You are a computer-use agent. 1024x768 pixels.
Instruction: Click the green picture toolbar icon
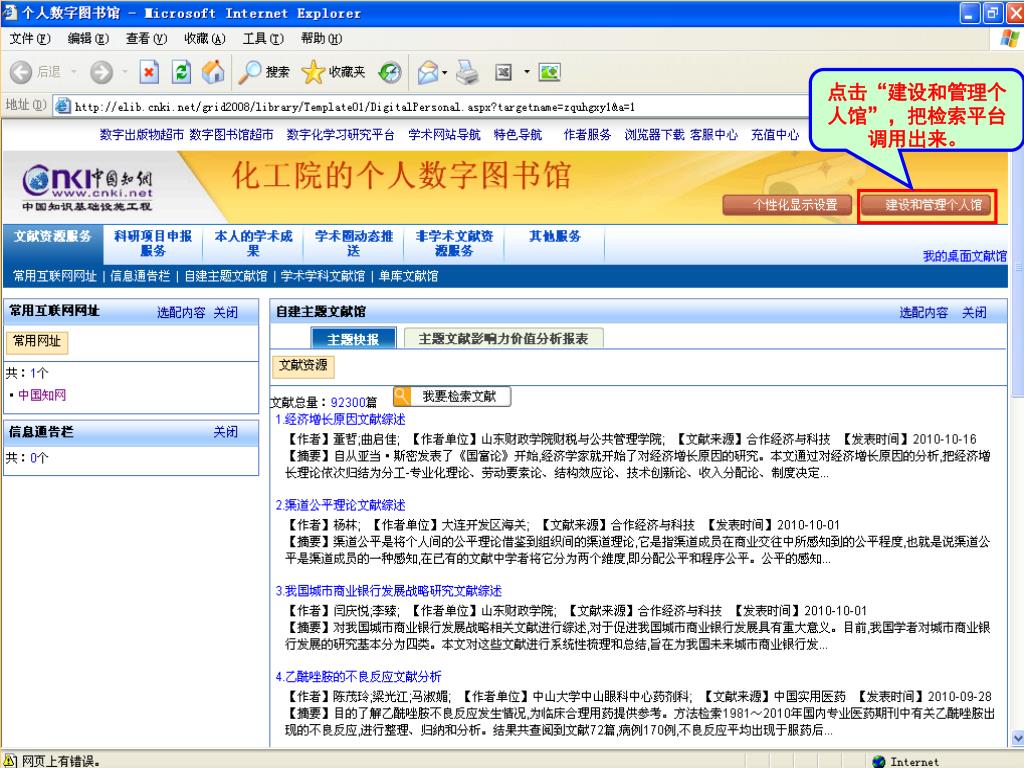point(549,72)
